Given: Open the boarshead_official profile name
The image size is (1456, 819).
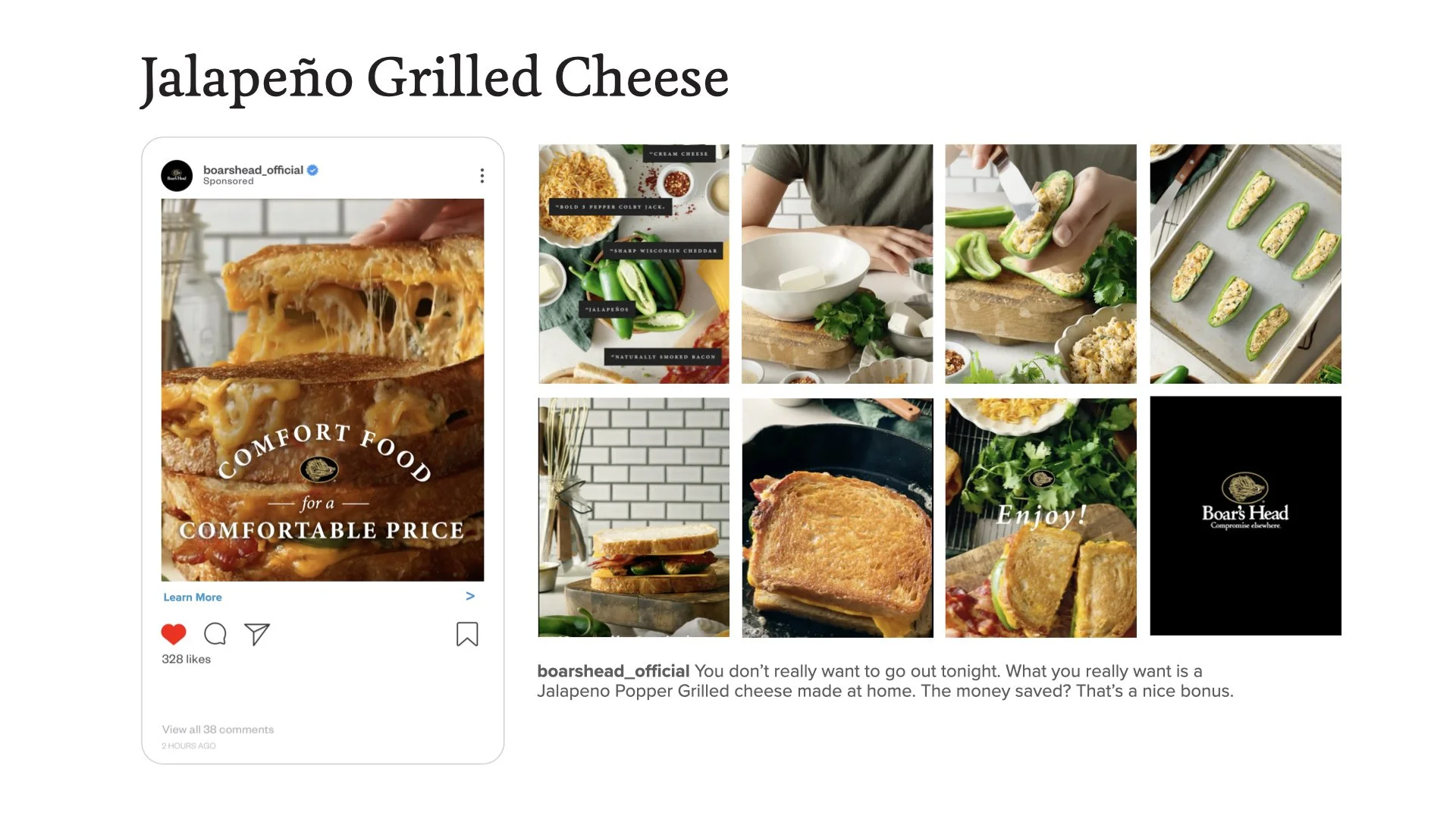Looking at the screenshot, I should [253, 170].
